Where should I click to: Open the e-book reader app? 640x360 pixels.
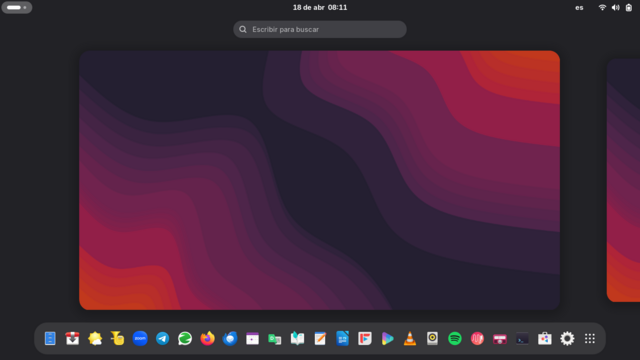point(298,338)
